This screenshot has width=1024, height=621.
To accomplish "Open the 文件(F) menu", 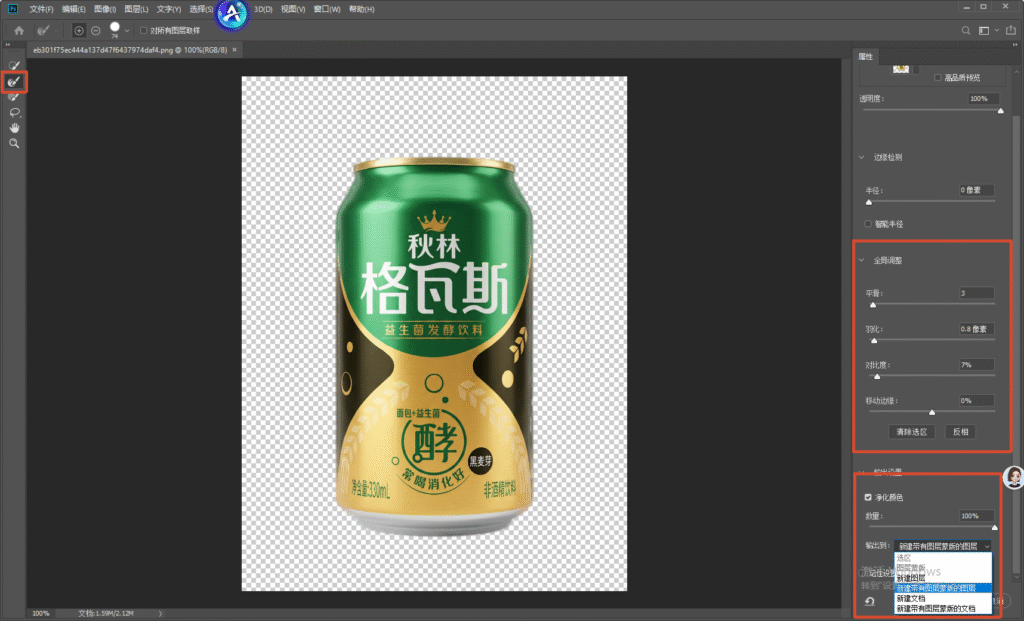I will point(41,9).
